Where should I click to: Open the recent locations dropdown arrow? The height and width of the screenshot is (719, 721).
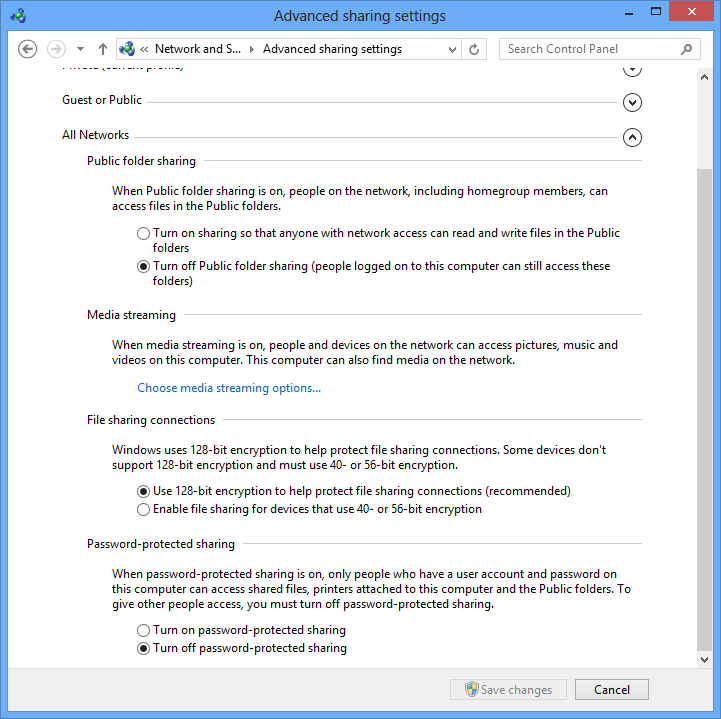[x=80, y=49]
